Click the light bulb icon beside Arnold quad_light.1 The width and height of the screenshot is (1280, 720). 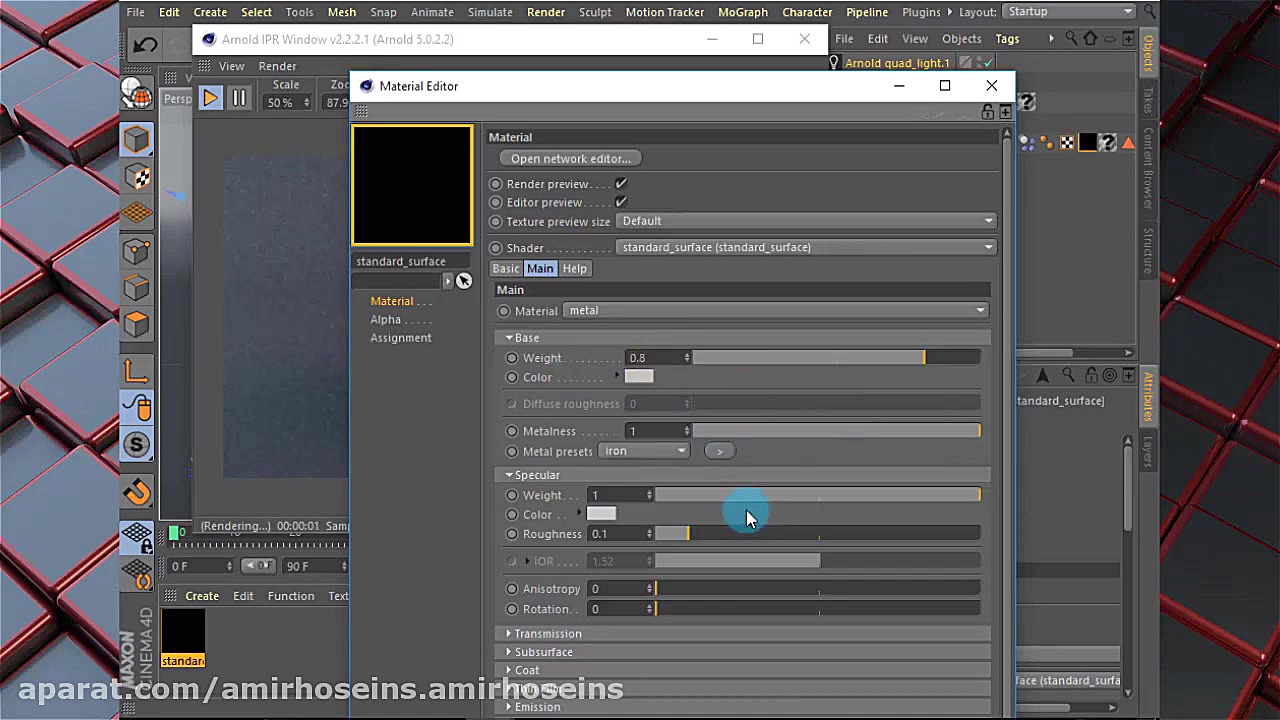tap(834, 63)
